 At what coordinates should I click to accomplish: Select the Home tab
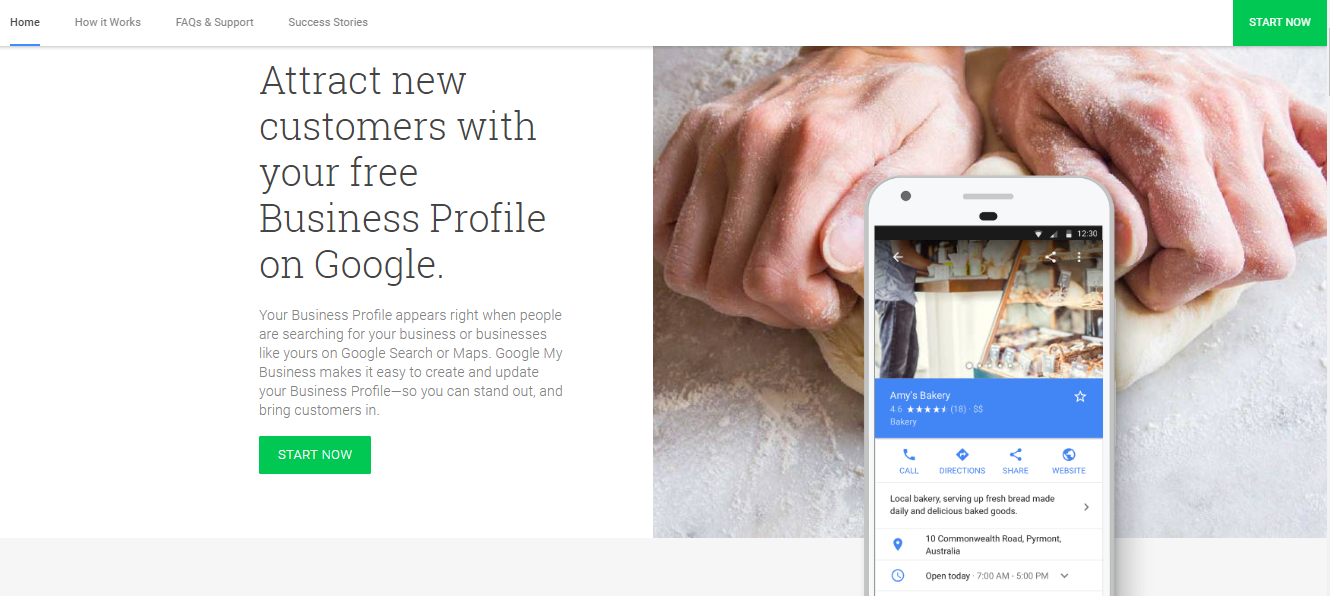[x=25, y=22]
